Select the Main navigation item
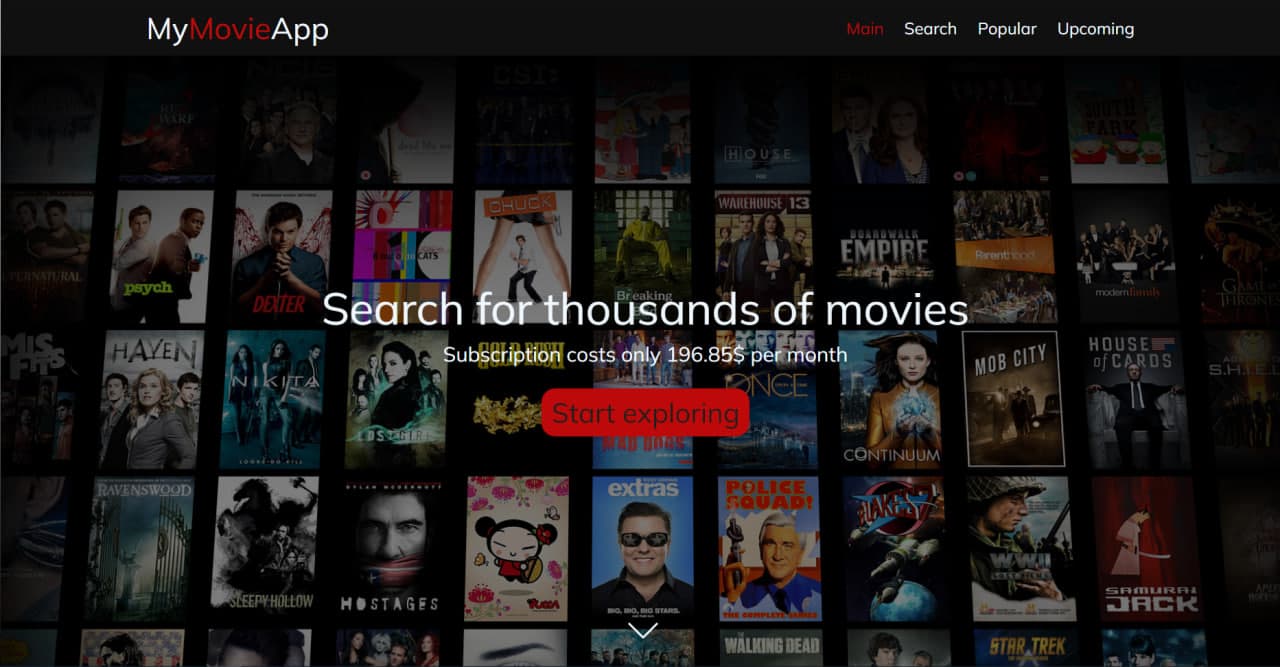This screenshot has width=1280, height=667. [865, 29]
